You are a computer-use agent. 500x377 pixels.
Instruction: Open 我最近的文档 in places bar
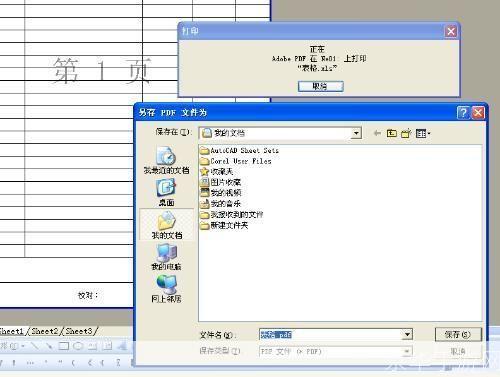coord(166,160)
